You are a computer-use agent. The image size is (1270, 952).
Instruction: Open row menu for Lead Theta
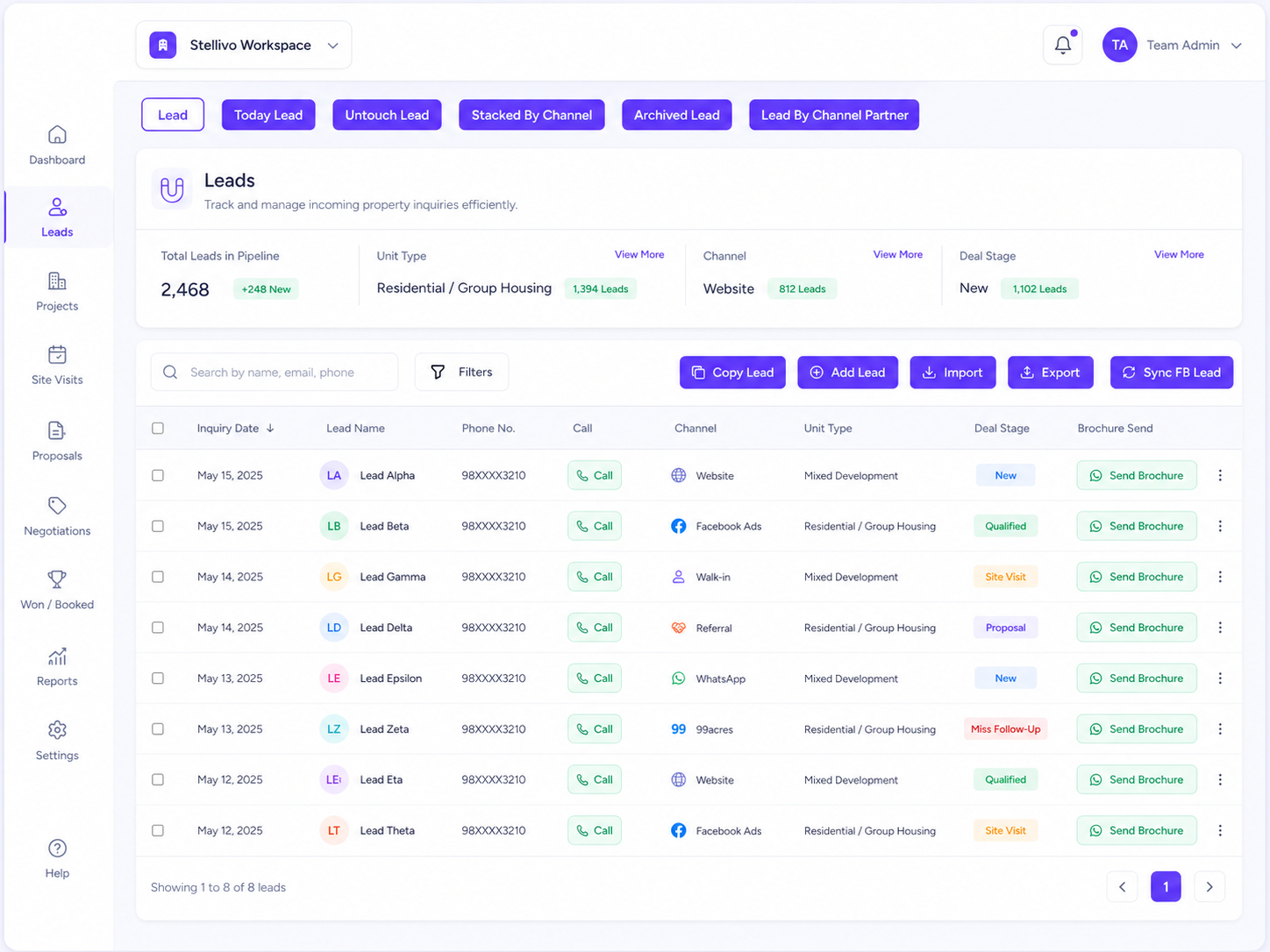coord(1220,830)
